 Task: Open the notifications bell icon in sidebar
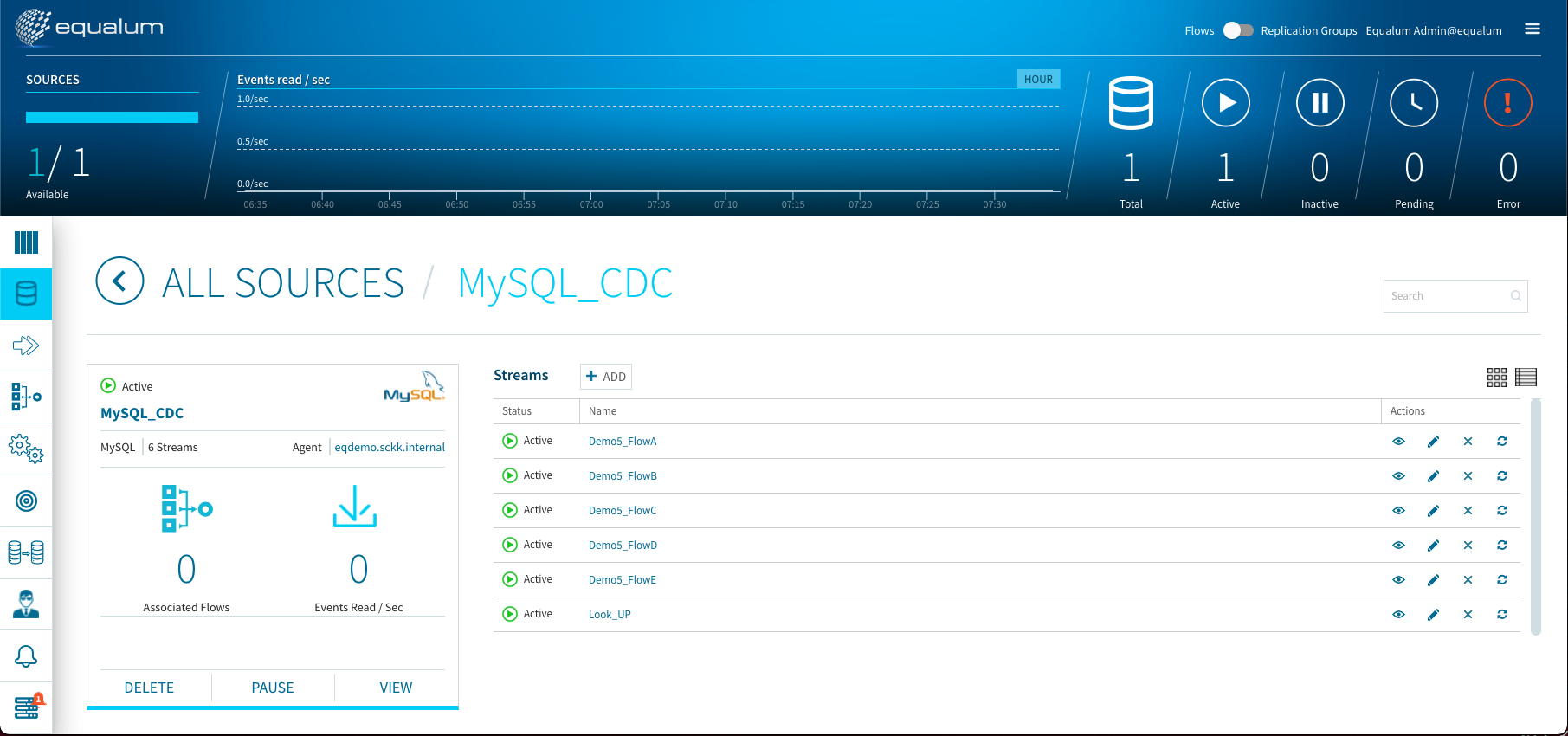(26, 656)
